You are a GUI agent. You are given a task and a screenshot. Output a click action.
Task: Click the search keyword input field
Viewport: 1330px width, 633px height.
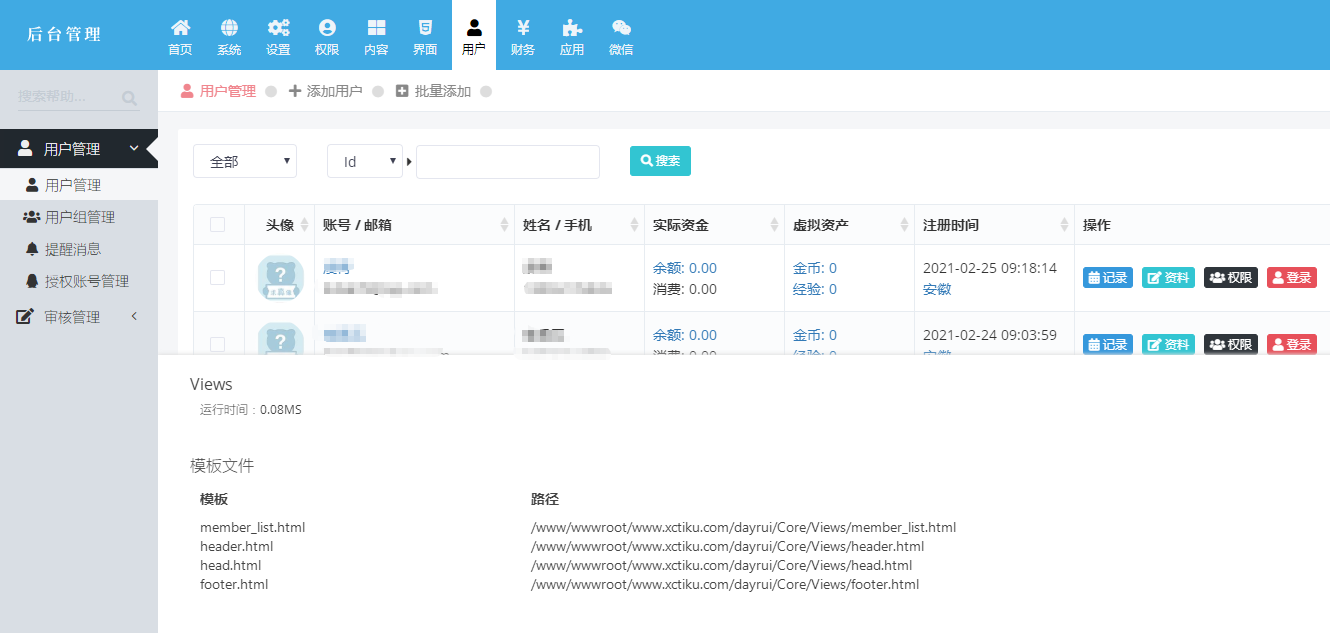(508, 161)
